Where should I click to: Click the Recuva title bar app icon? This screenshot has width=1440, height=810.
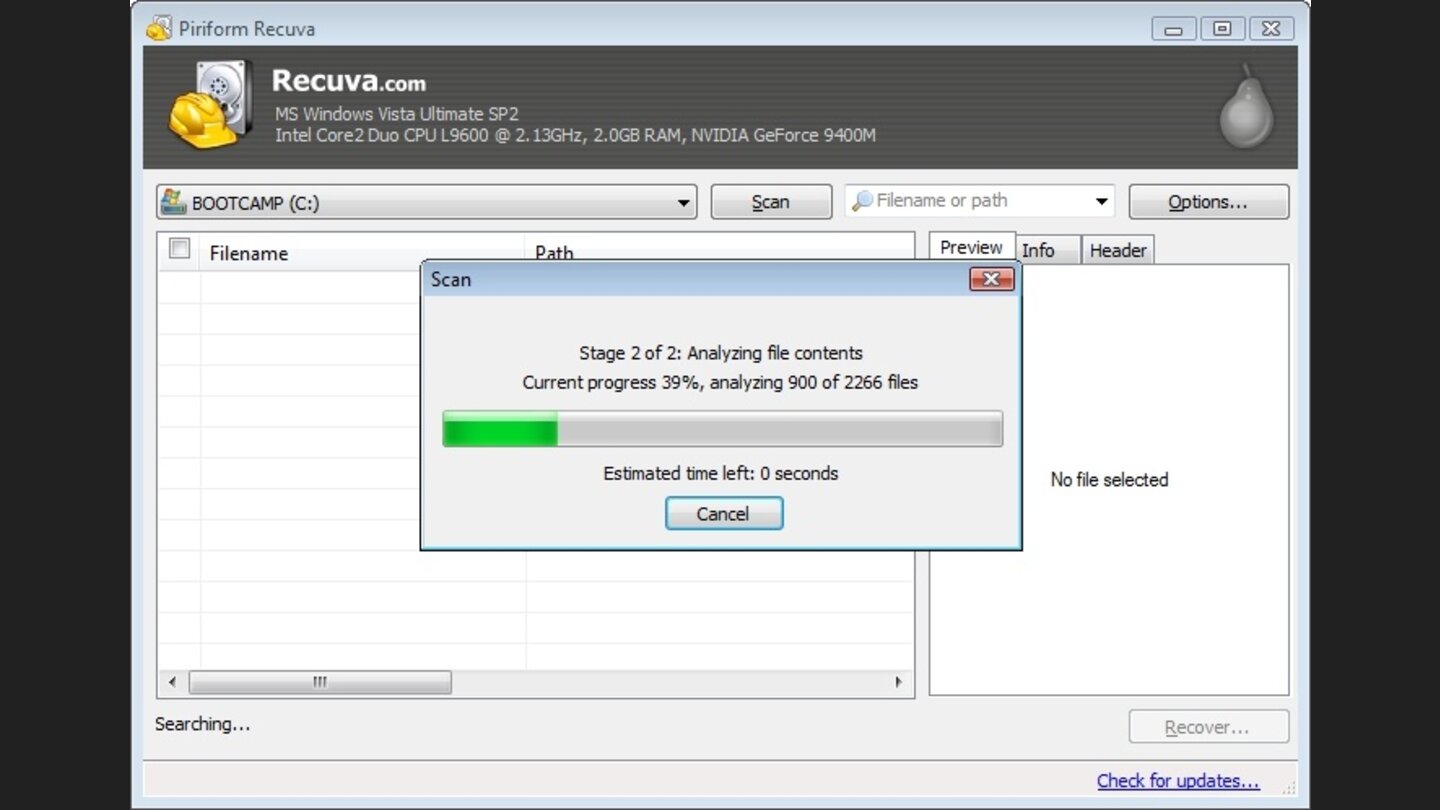coord(159,28)
